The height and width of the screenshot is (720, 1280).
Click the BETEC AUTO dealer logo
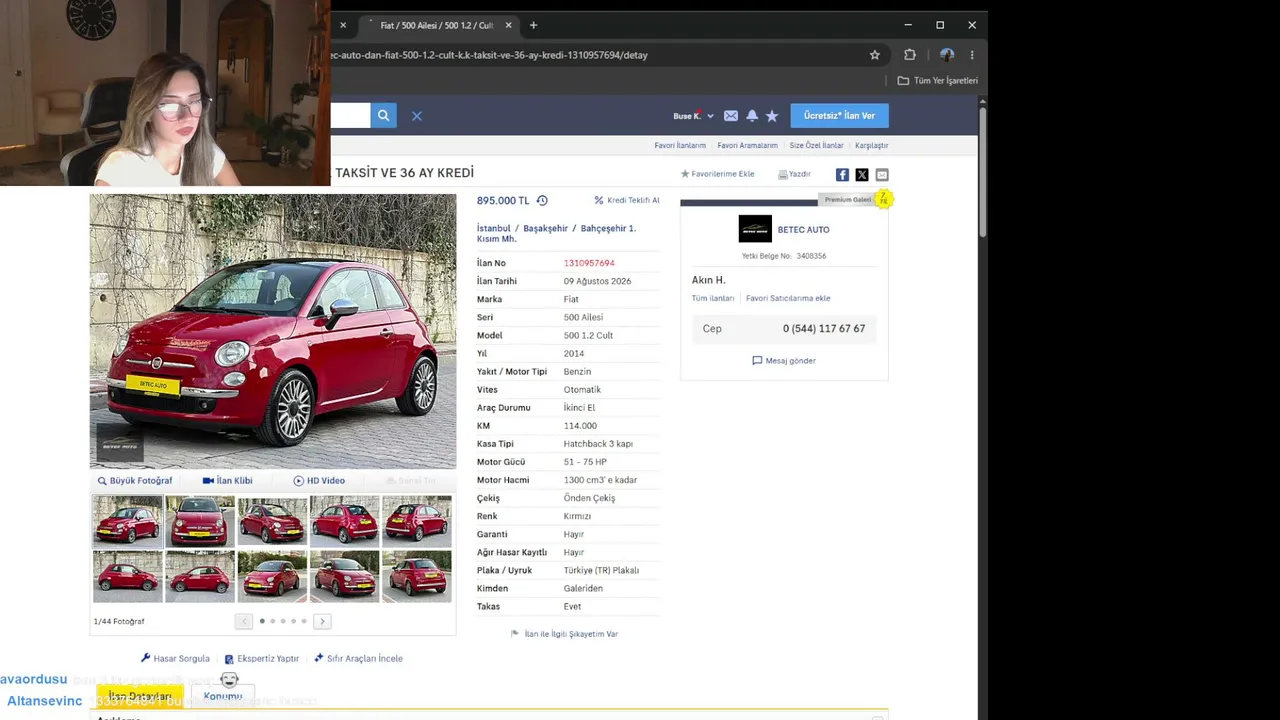(x=755, y=229)
